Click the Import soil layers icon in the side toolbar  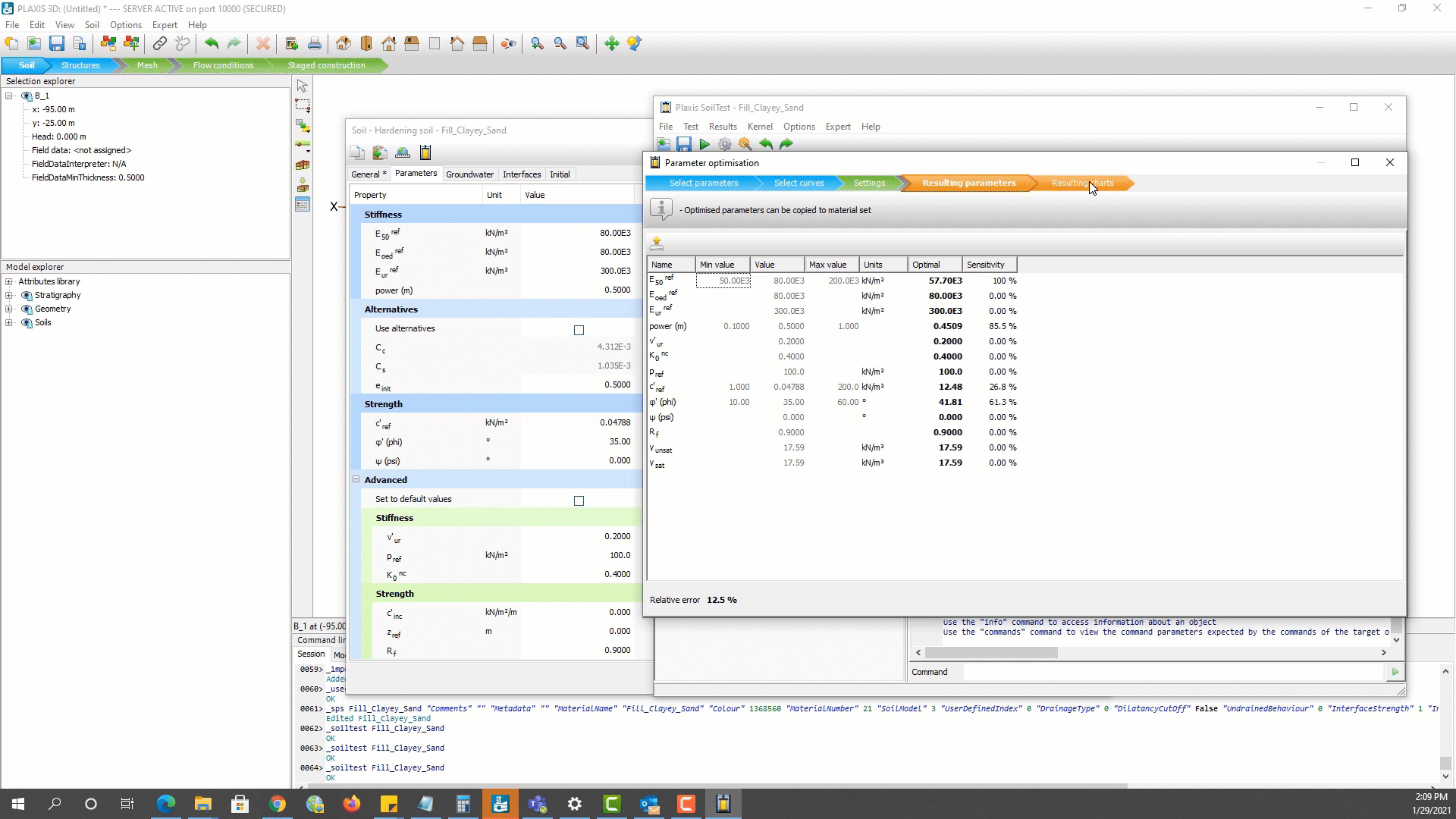pos(303,185)
